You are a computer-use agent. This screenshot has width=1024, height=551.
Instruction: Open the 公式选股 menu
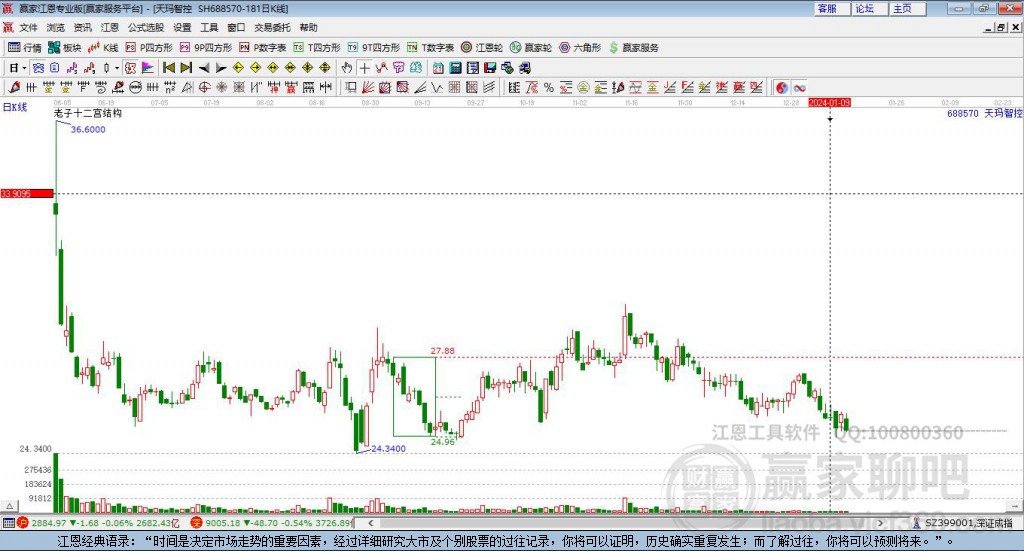[146, 27]
